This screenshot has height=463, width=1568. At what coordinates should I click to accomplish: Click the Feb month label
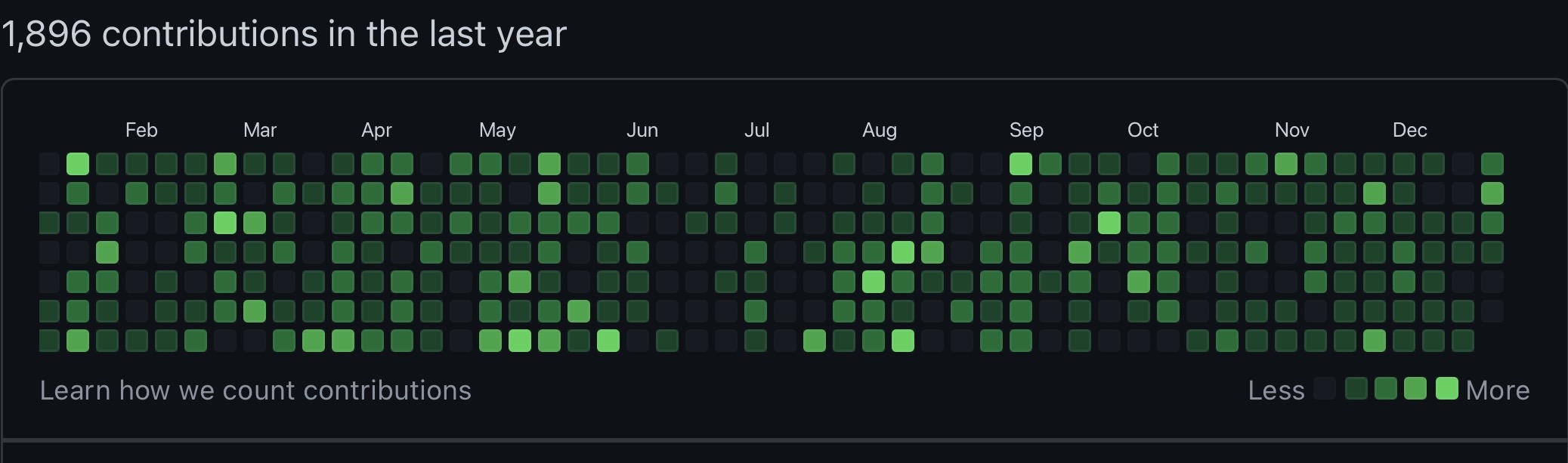point(141,130)
